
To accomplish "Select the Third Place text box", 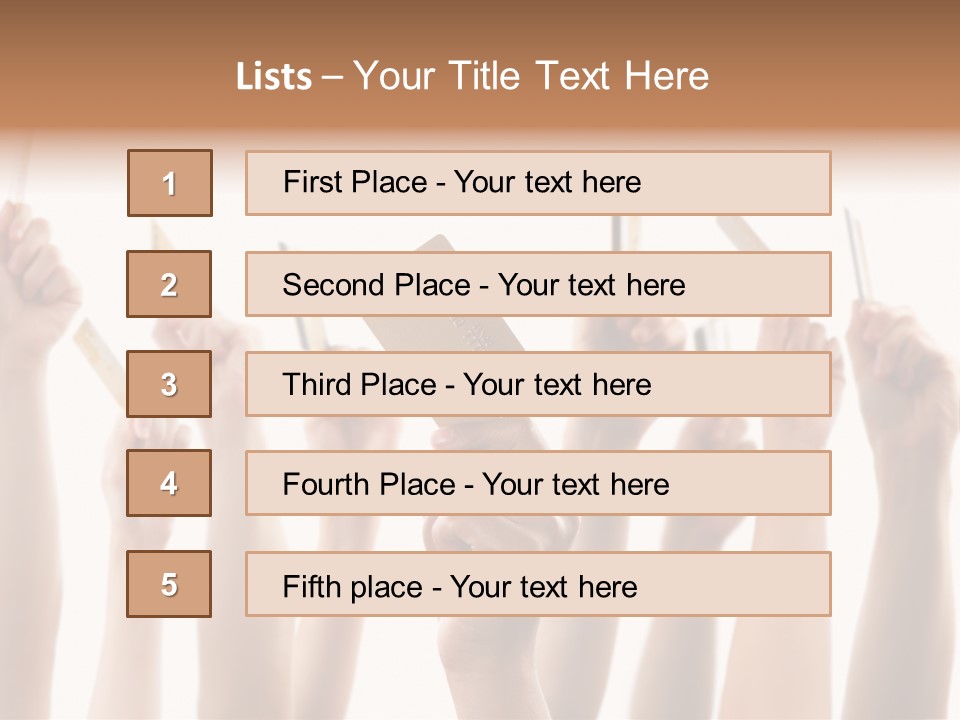I will coord(538,384).
